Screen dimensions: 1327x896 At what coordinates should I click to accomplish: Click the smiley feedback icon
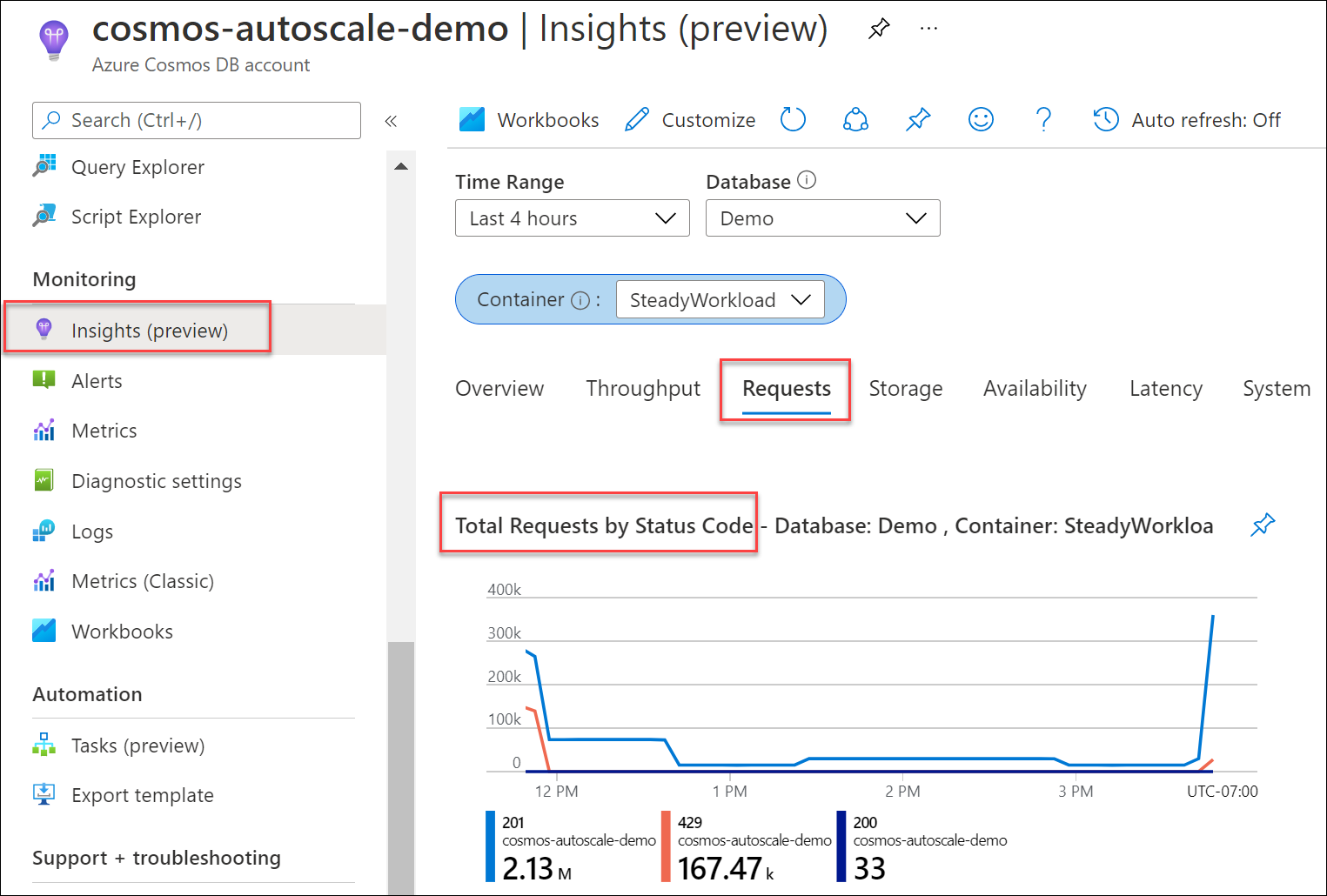click(981, 119)
